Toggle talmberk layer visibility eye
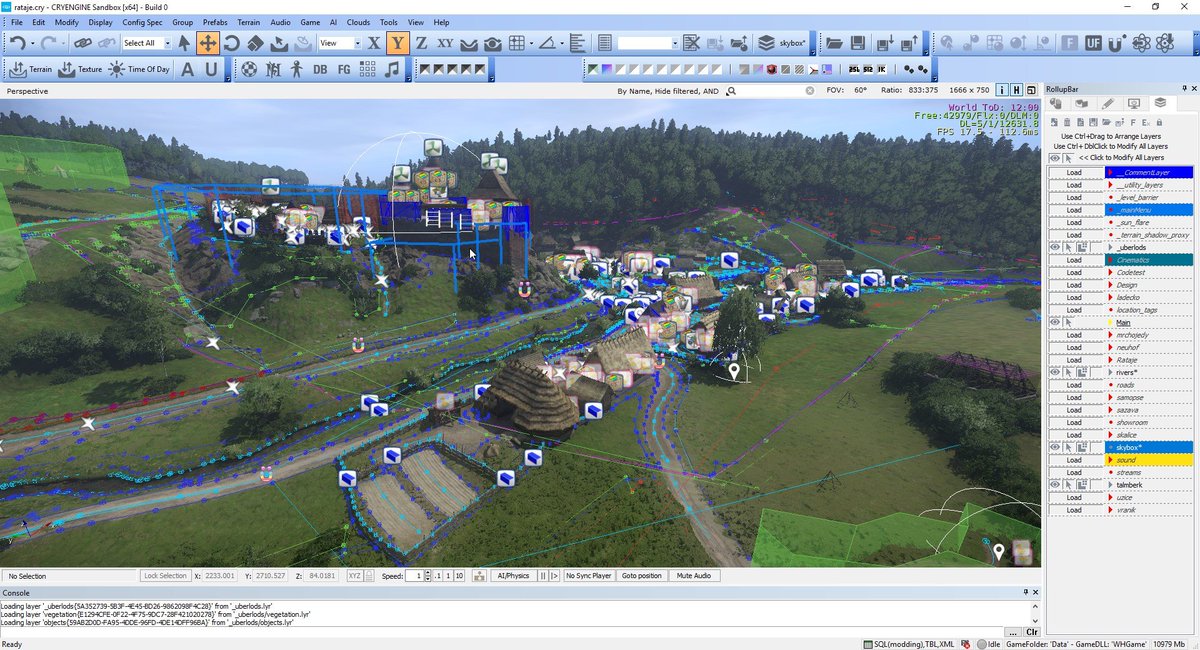 1055,485
